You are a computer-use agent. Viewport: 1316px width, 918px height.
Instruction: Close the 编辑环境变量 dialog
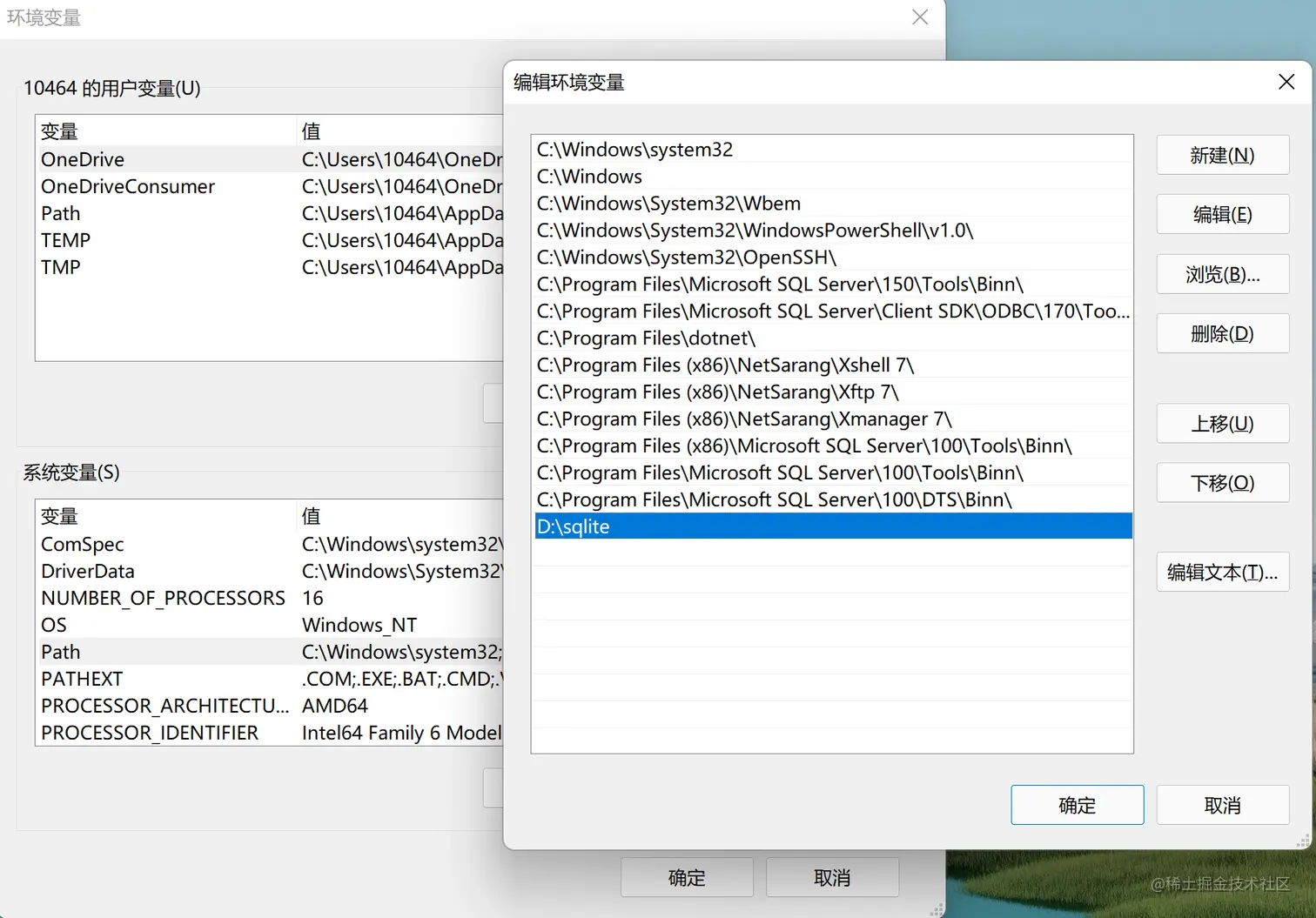[x=1286, y=82]
